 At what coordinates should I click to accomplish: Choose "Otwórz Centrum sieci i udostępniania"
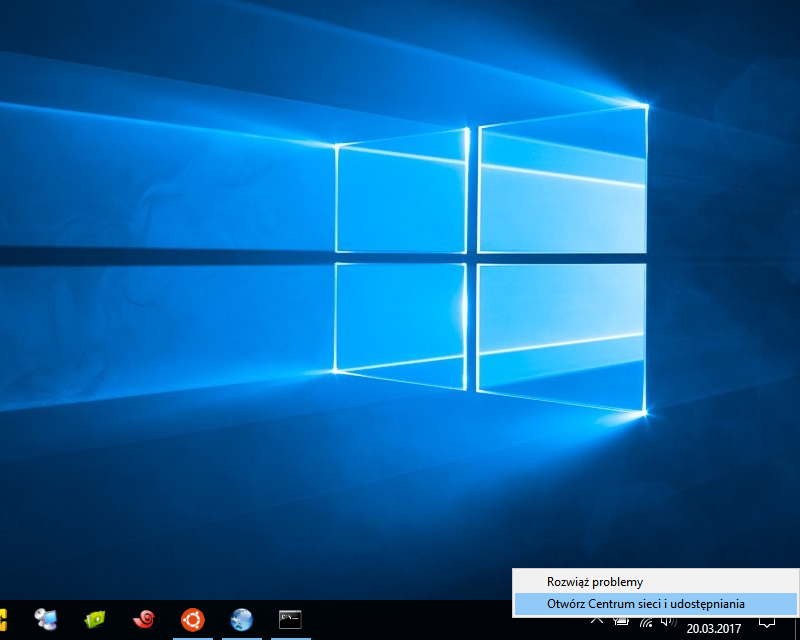[x=645, y=604]
